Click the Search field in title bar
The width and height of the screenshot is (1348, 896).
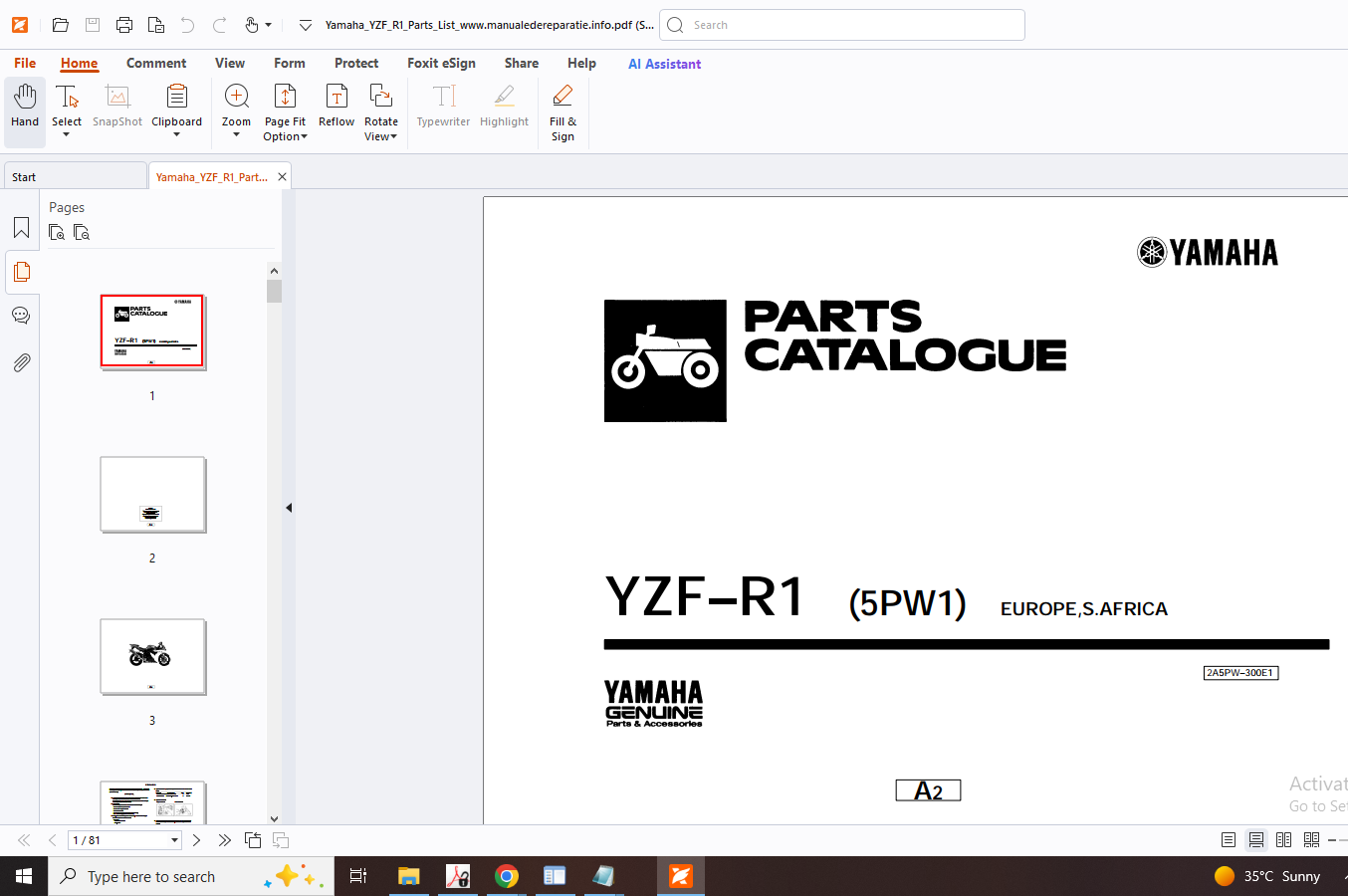click(x=842, y=25)
